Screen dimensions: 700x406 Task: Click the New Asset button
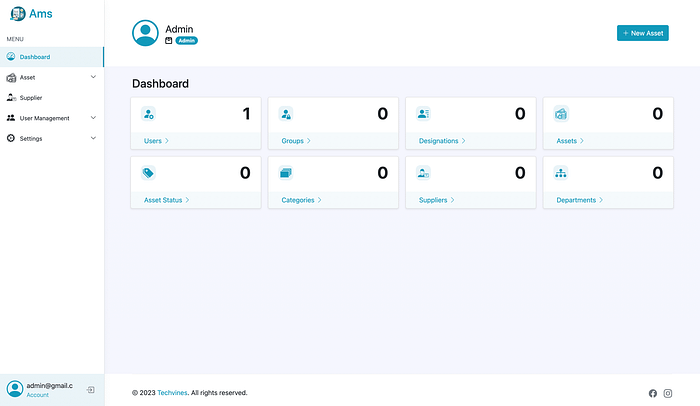coord(643,33)
